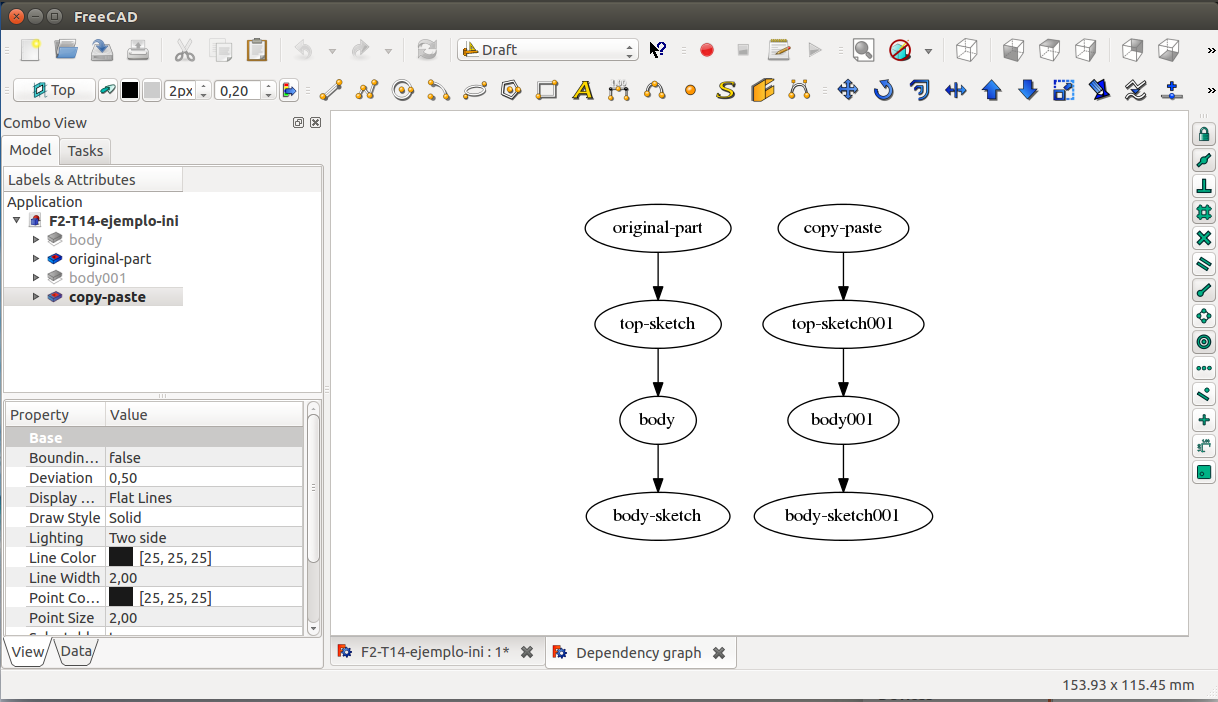This screenshot has height=702, width=1218.
Task: Toggle the snap lock button
Action: 1204,134
